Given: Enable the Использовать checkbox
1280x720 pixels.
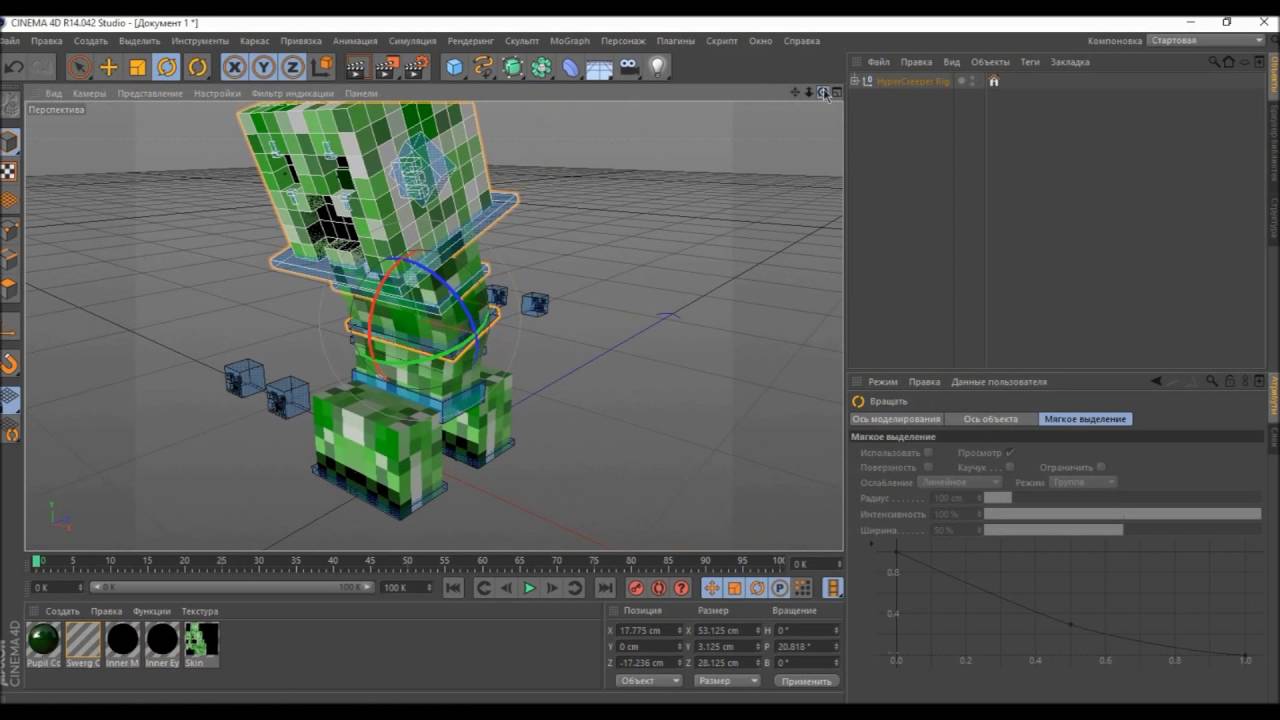Looking at the screenshot, I should 928,453.
